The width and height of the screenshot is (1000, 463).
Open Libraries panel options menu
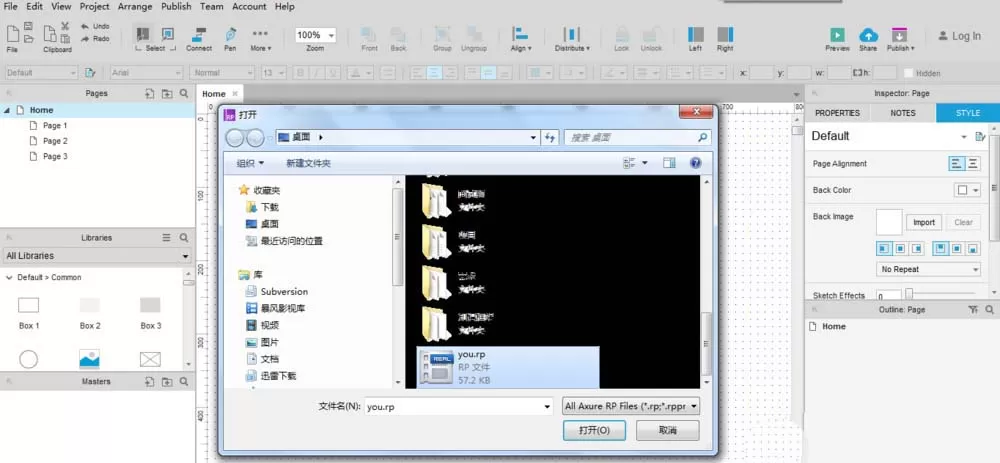[166, 238]
